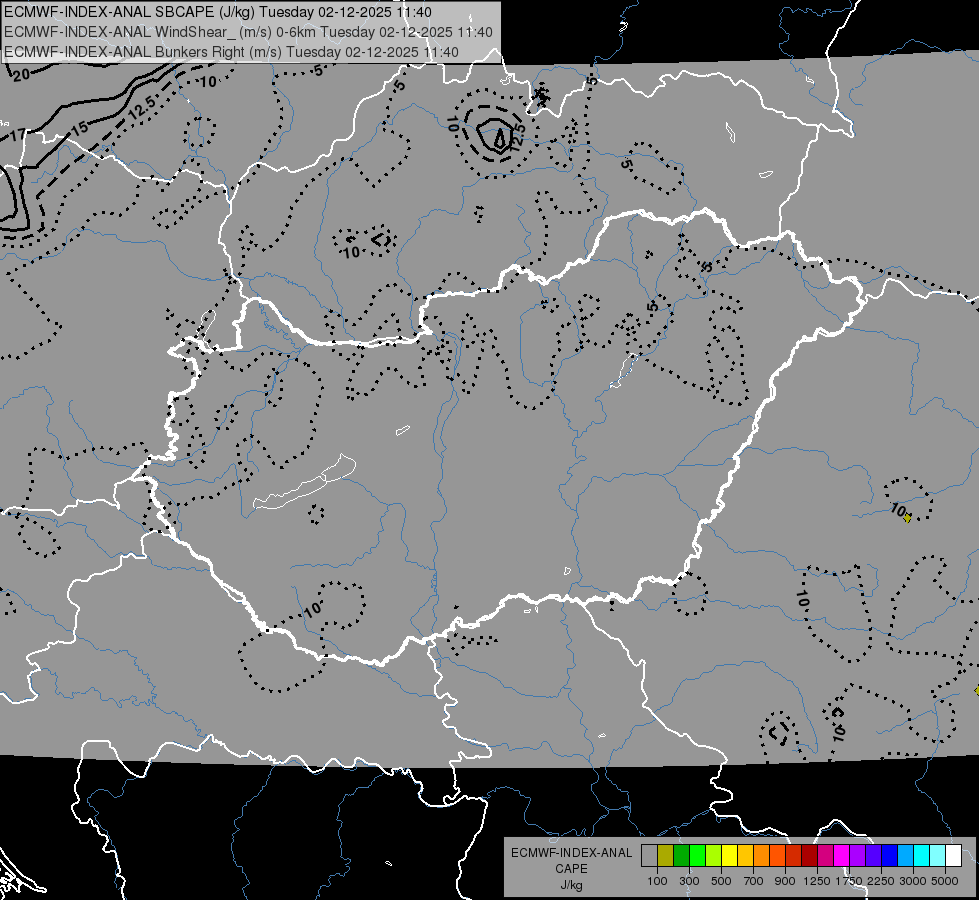
Task: Click the '3000' legend tick label
Action: [913, 881]
